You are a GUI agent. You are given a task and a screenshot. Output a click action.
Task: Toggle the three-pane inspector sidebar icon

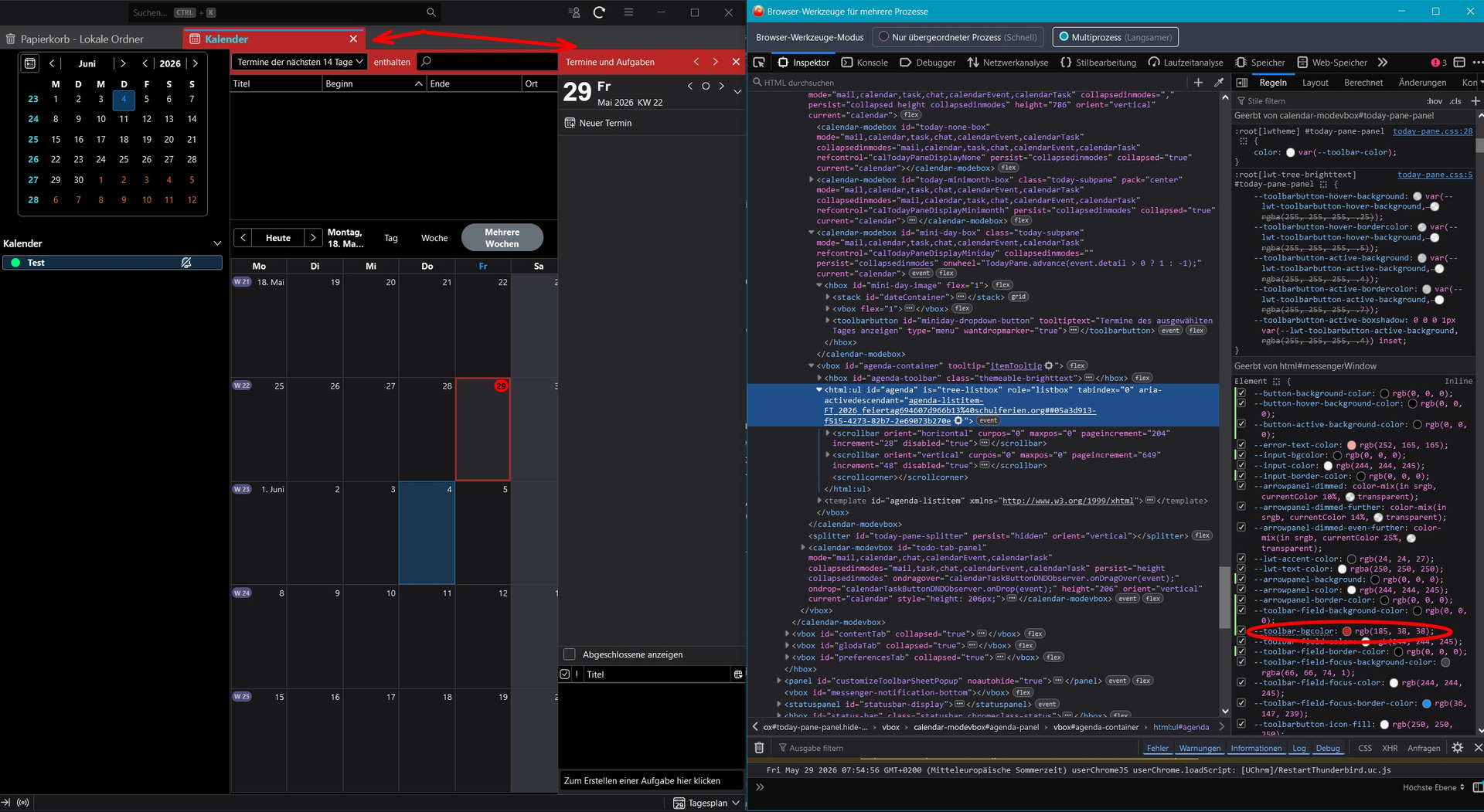1242,83
